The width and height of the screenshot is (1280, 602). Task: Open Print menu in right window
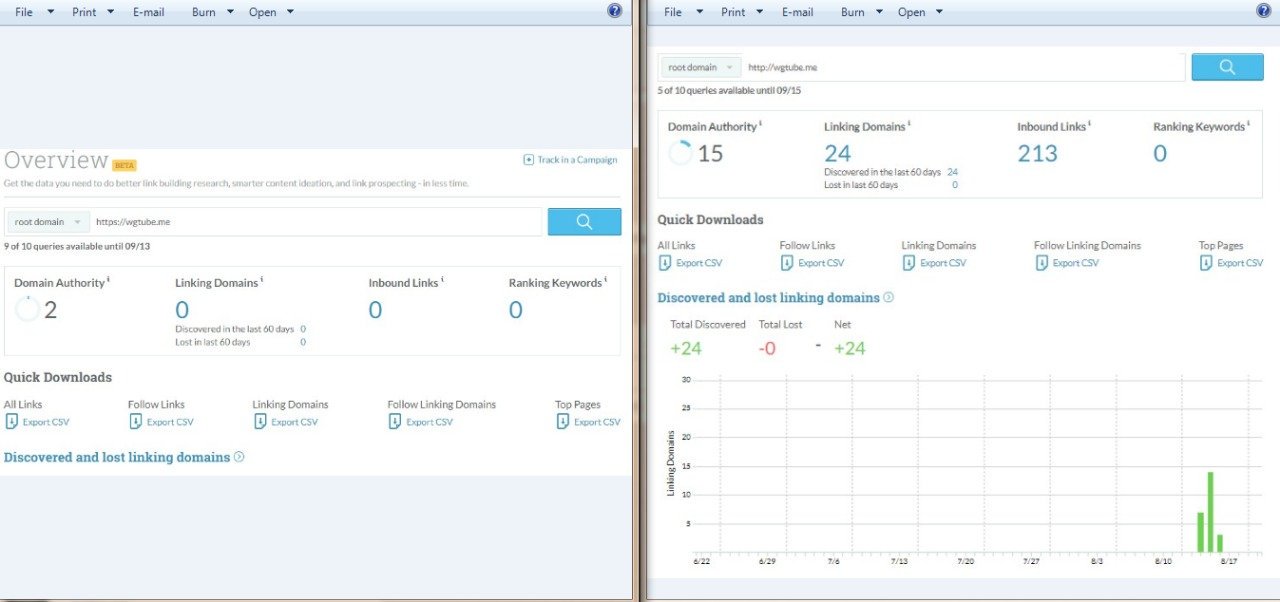pyautogui.click(x=733, y=12)
